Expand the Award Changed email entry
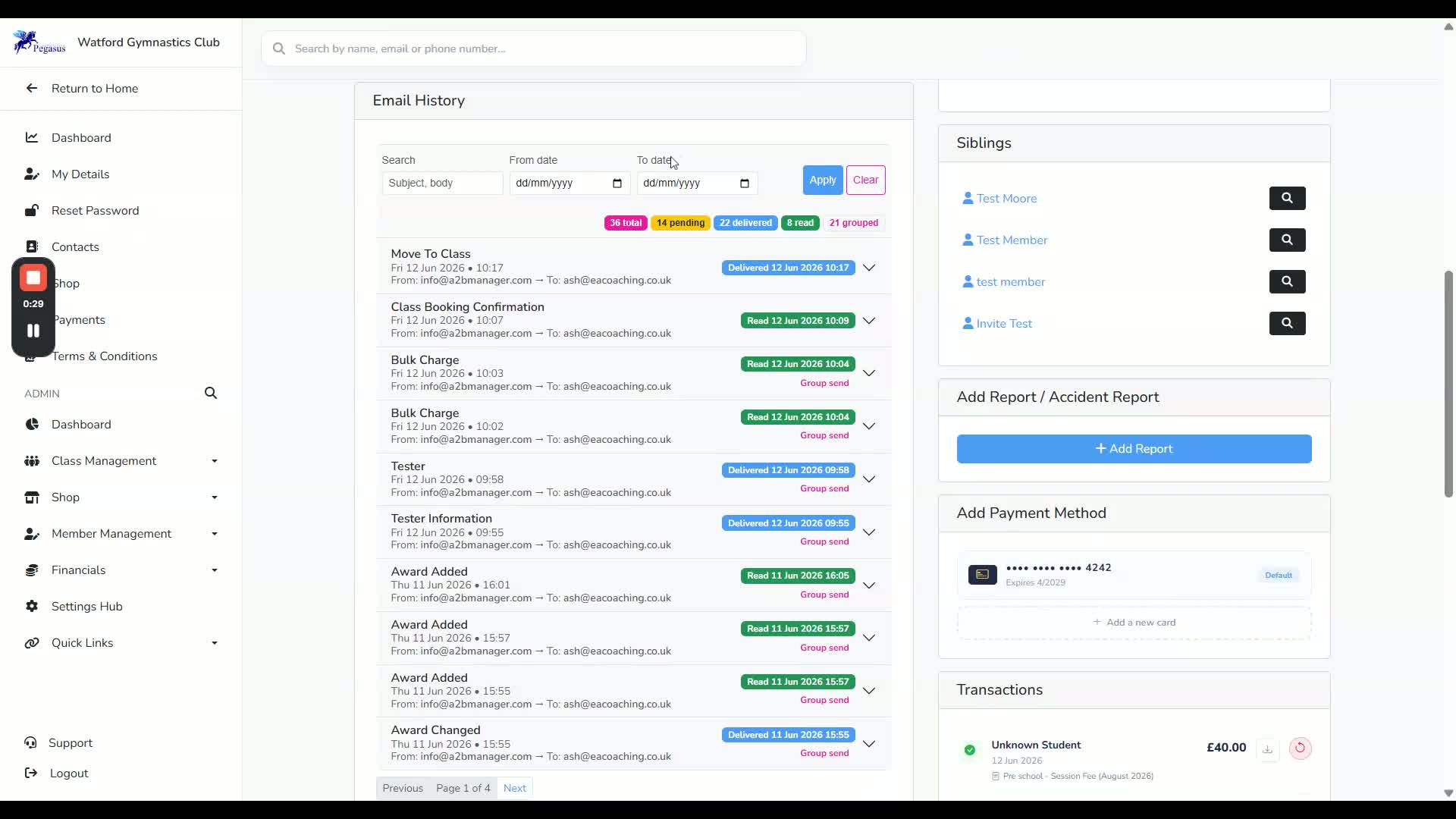The image size is (1456, 819). [x=869, y=744]
